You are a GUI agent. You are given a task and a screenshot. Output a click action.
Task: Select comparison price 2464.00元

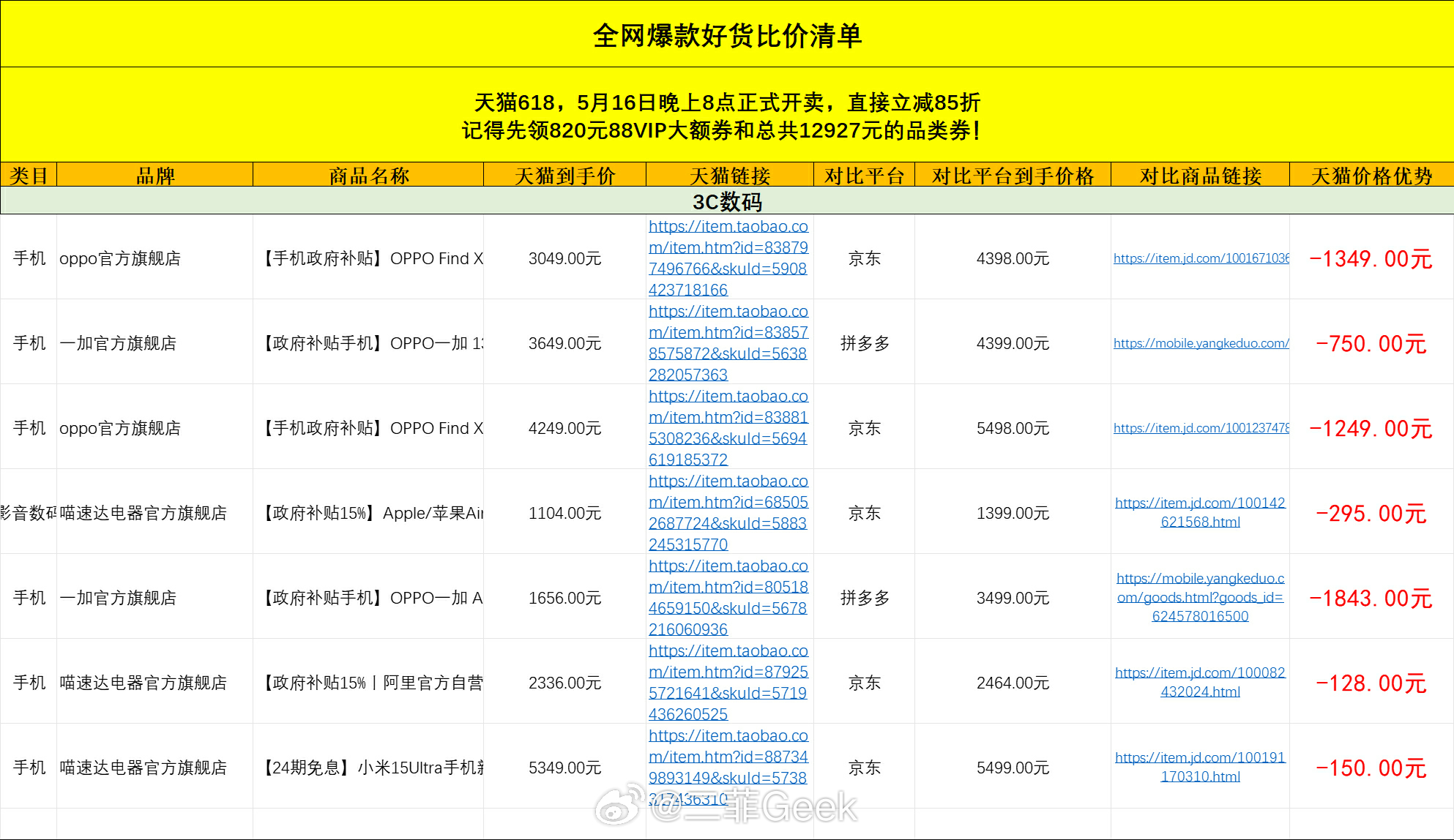[x=1013, y=683]
